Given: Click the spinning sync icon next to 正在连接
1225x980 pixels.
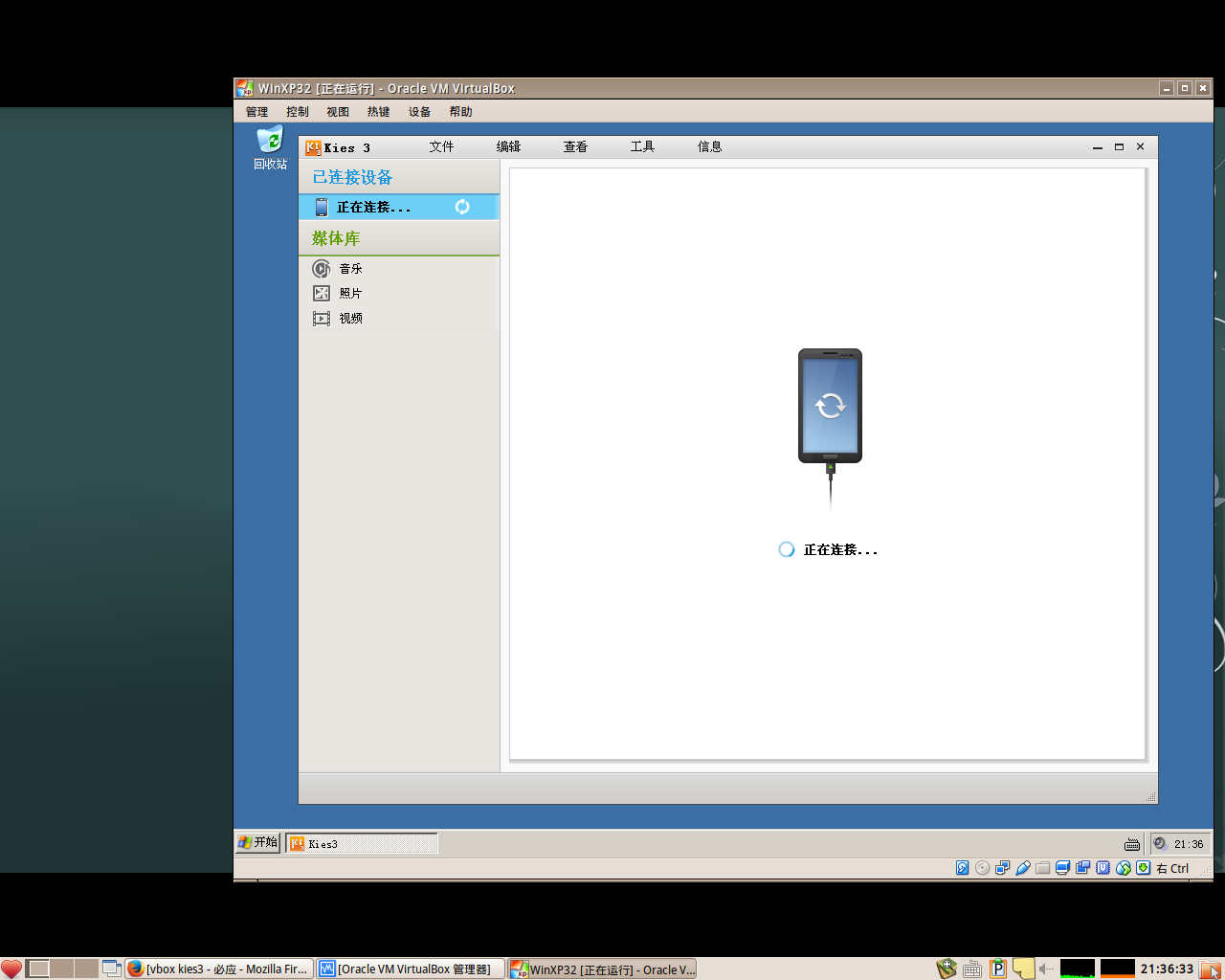Looking at the screenshot, I should click(462, 207).
